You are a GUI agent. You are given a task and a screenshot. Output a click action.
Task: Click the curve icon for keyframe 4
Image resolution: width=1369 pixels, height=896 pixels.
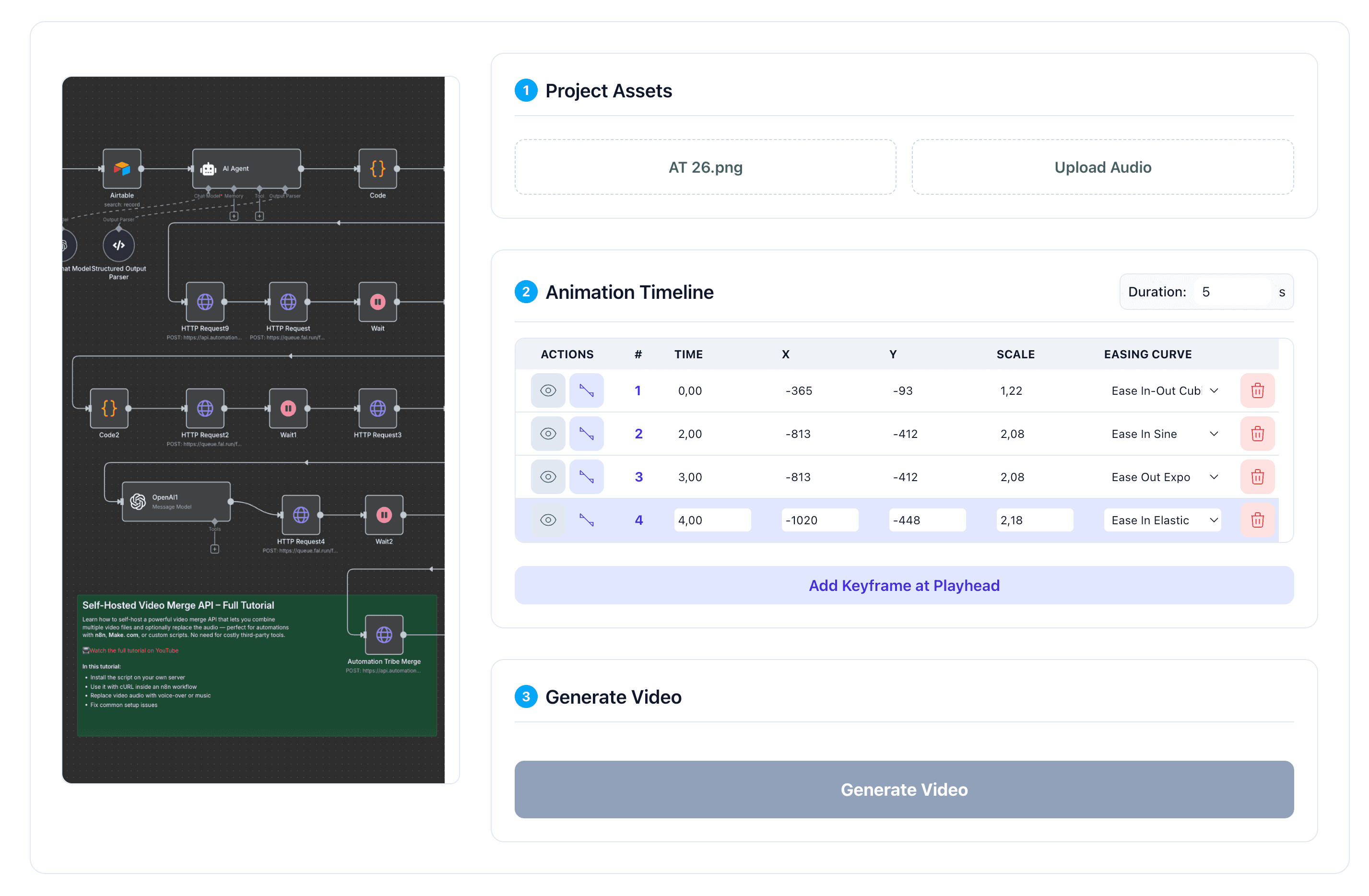click(x=586, y=520)
